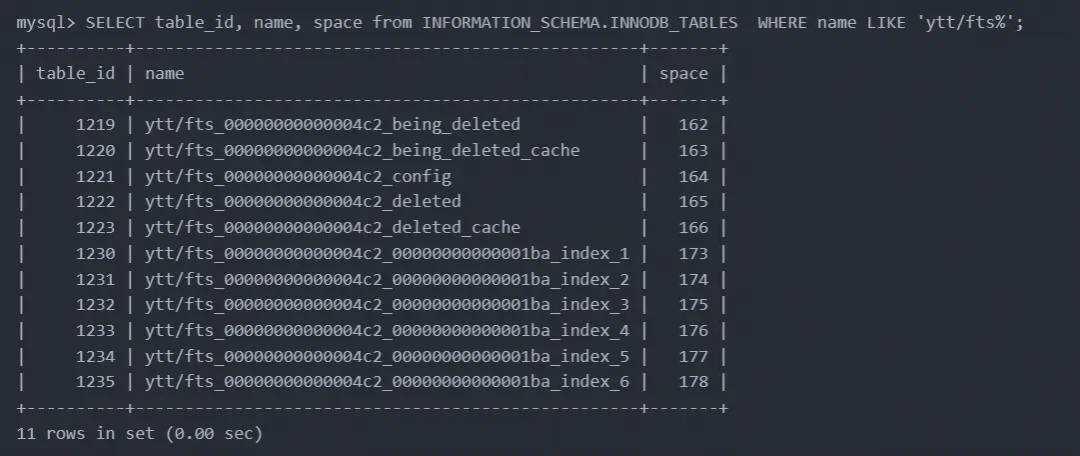Click the space value 162
Image resolution: width=1080 pixels, height=456 pixels.
click(692, 125)
